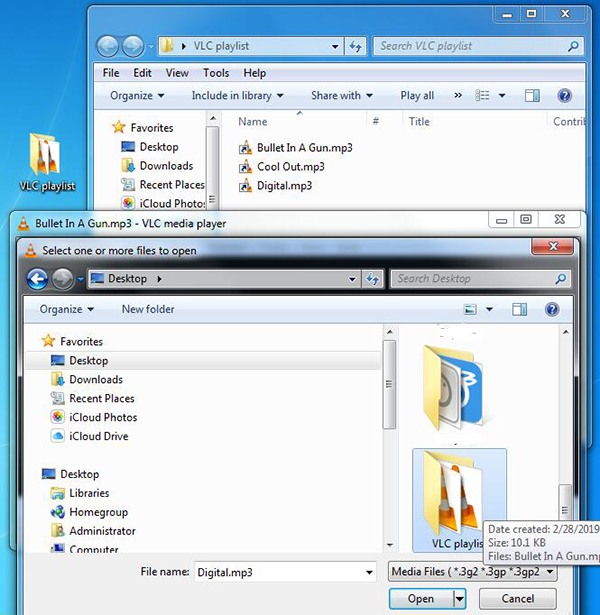Click Back arrow in VLC playlist Explorer window
600x615 pixels.
(x=108, y=46)
